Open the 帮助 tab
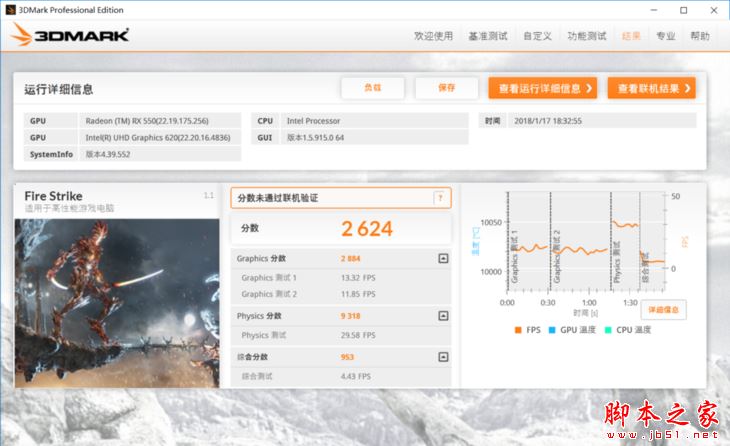The height and width of the screenshot is (446, 730). click(x=700, y=36)
